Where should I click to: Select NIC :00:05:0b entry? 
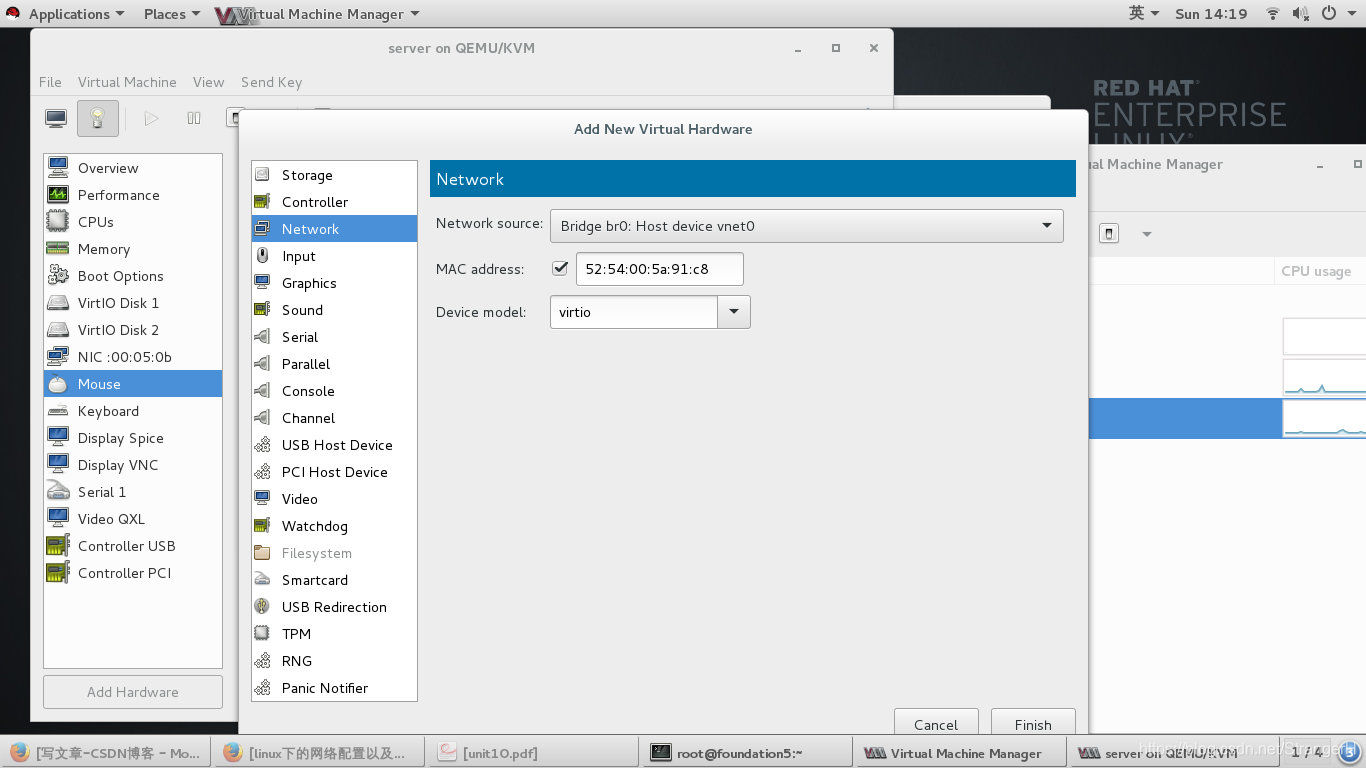(133, 357)
